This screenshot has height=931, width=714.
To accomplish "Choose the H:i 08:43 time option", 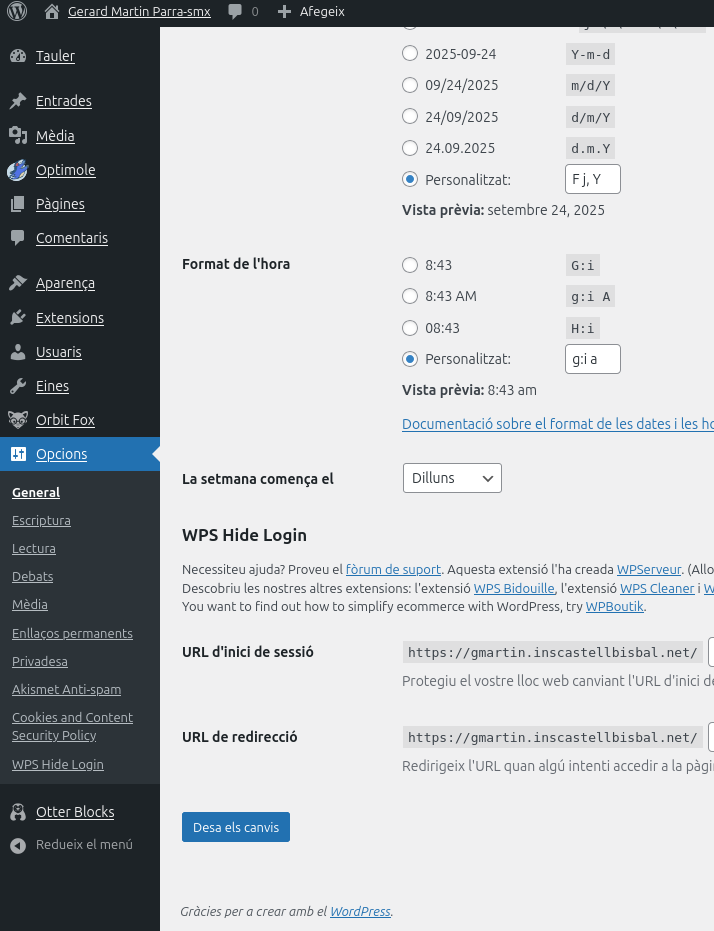I will [x=410, y=328].
